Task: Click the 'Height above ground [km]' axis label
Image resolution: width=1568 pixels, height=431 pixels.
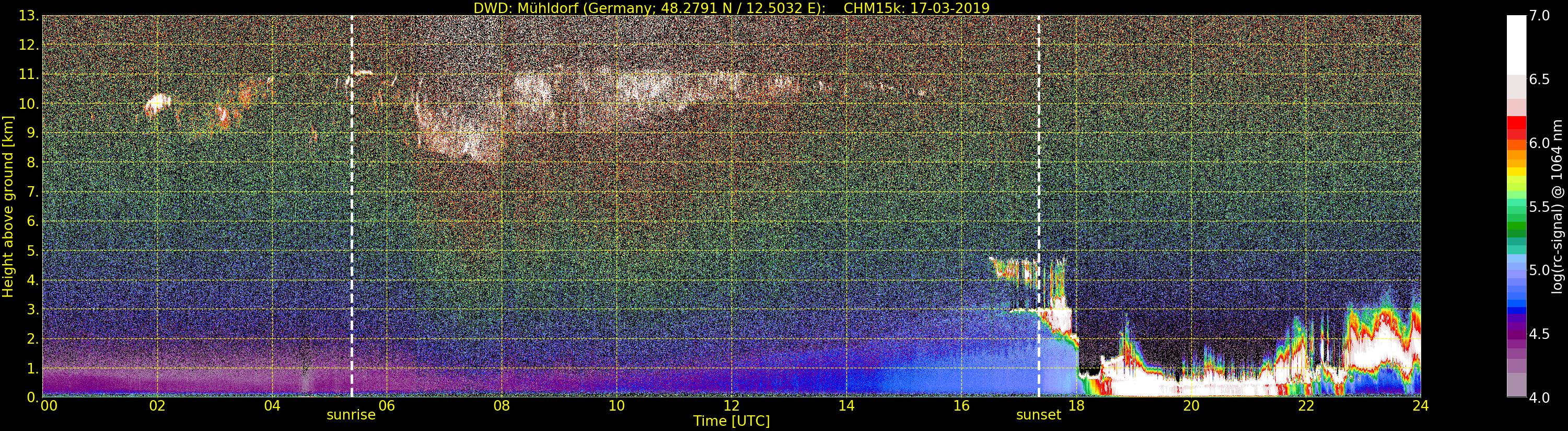Action: coord(8,206)
